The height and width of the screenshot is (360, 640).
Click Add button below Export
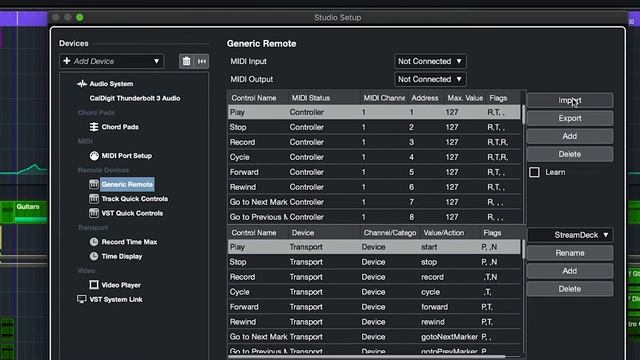point(570,136)
